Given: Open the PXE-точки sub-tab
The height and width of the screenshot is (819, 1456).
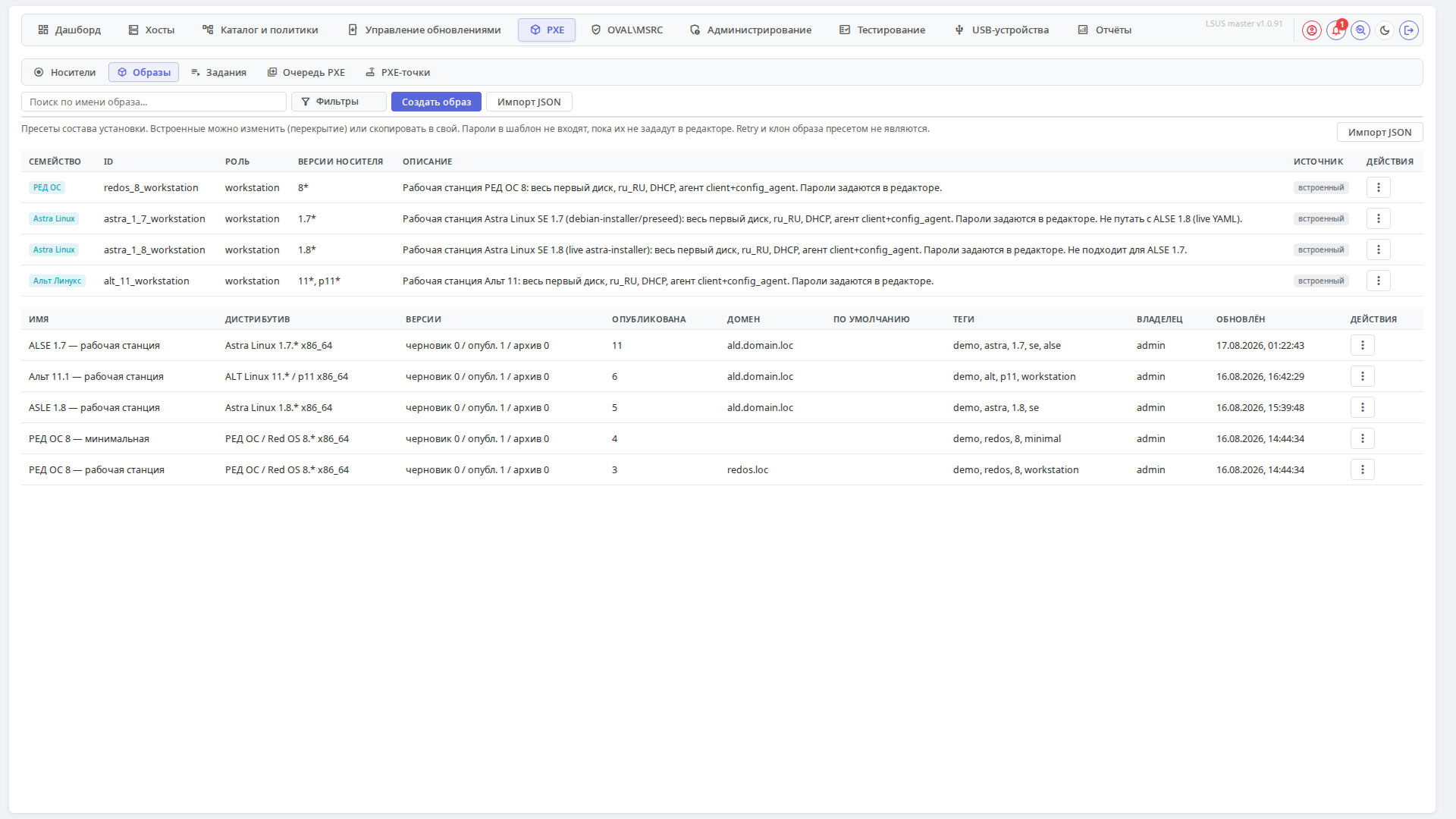Looking at the screenshot, I should [x=397, y=73].
